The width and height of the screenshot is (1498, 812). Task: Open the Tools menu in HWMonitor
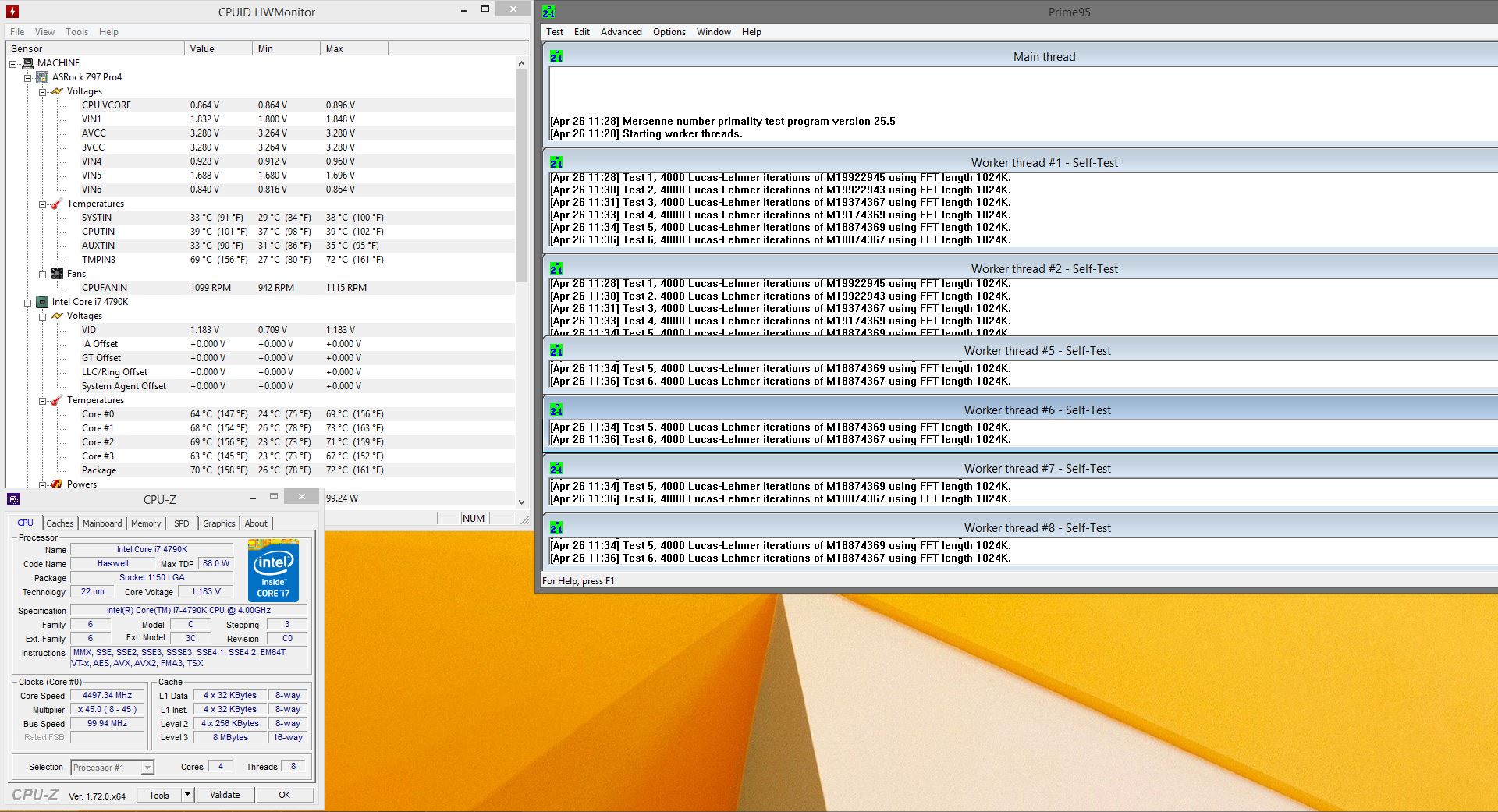coord(76,32)
